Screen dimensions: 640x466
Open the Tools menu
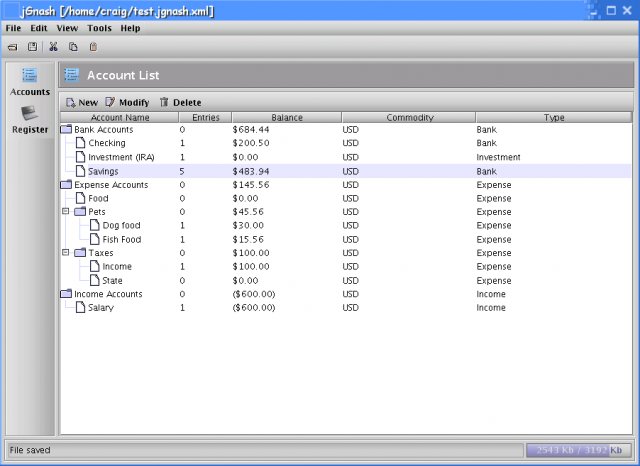(x=99, y=28)
